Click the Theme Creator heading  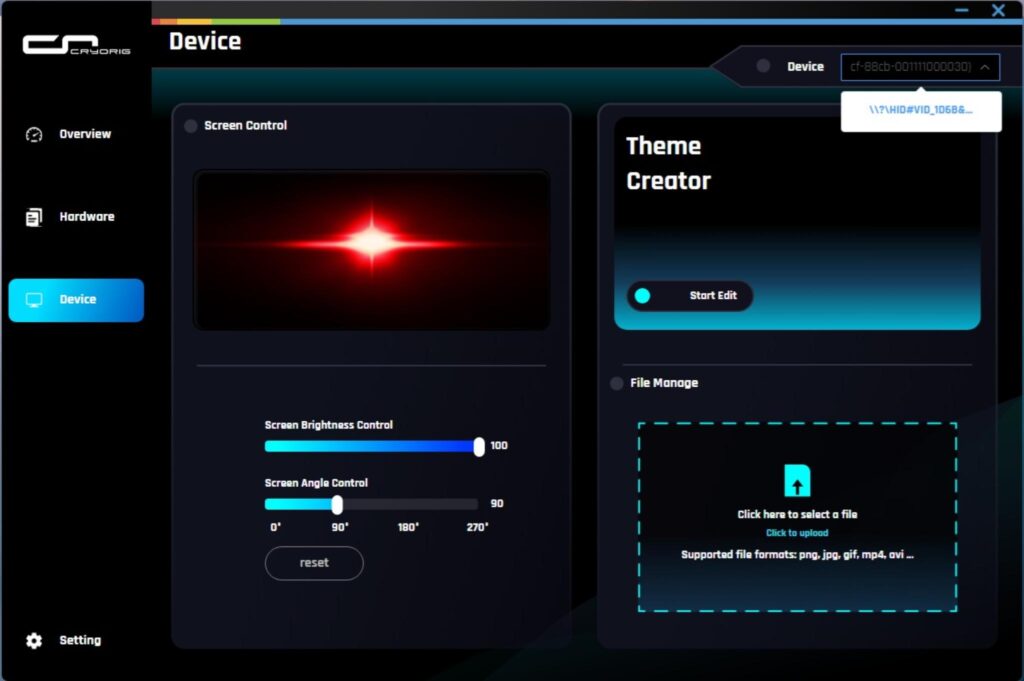668,163
